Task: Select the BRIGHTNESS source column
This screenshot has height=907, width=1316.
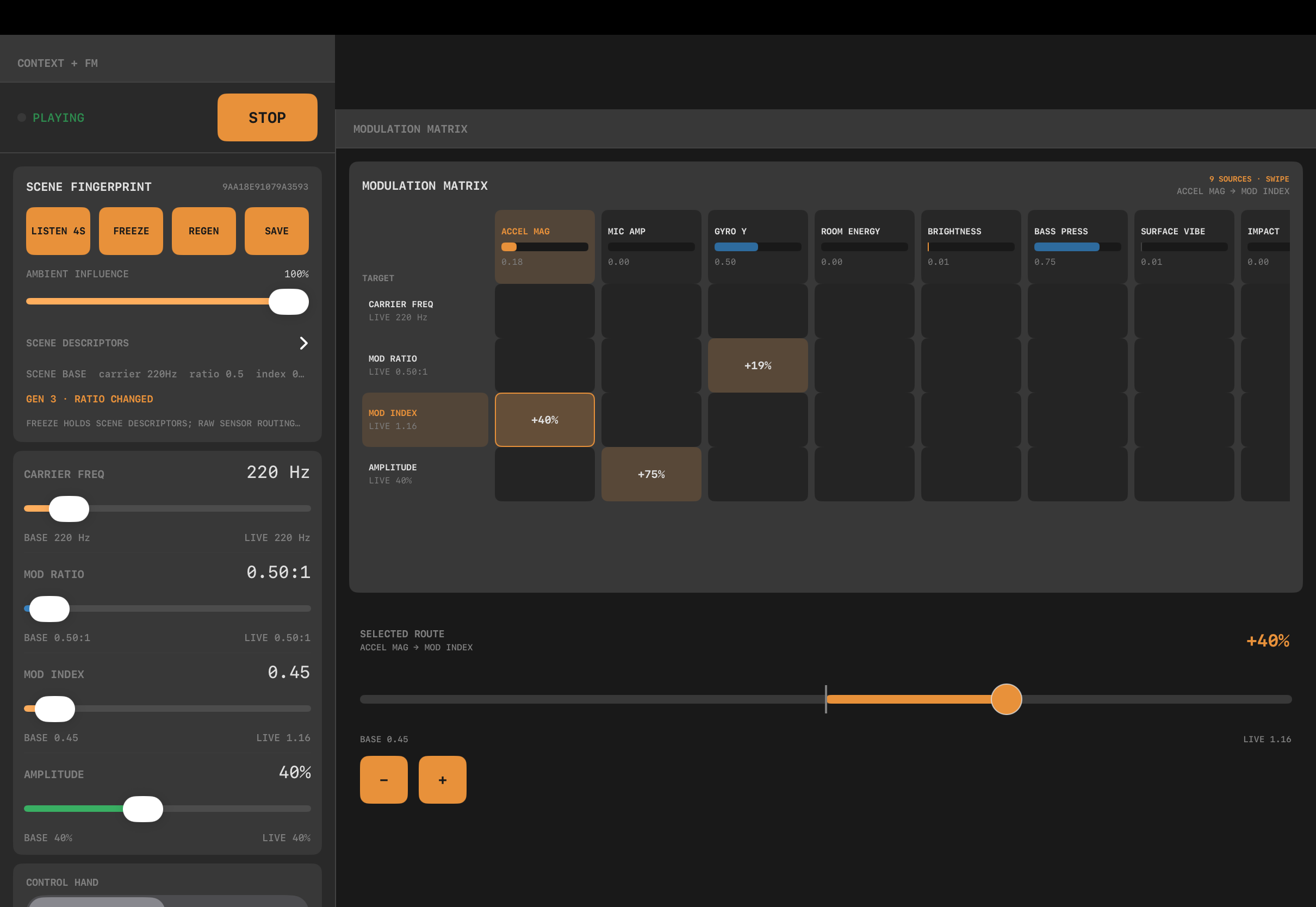Action: tap(971, 247)
